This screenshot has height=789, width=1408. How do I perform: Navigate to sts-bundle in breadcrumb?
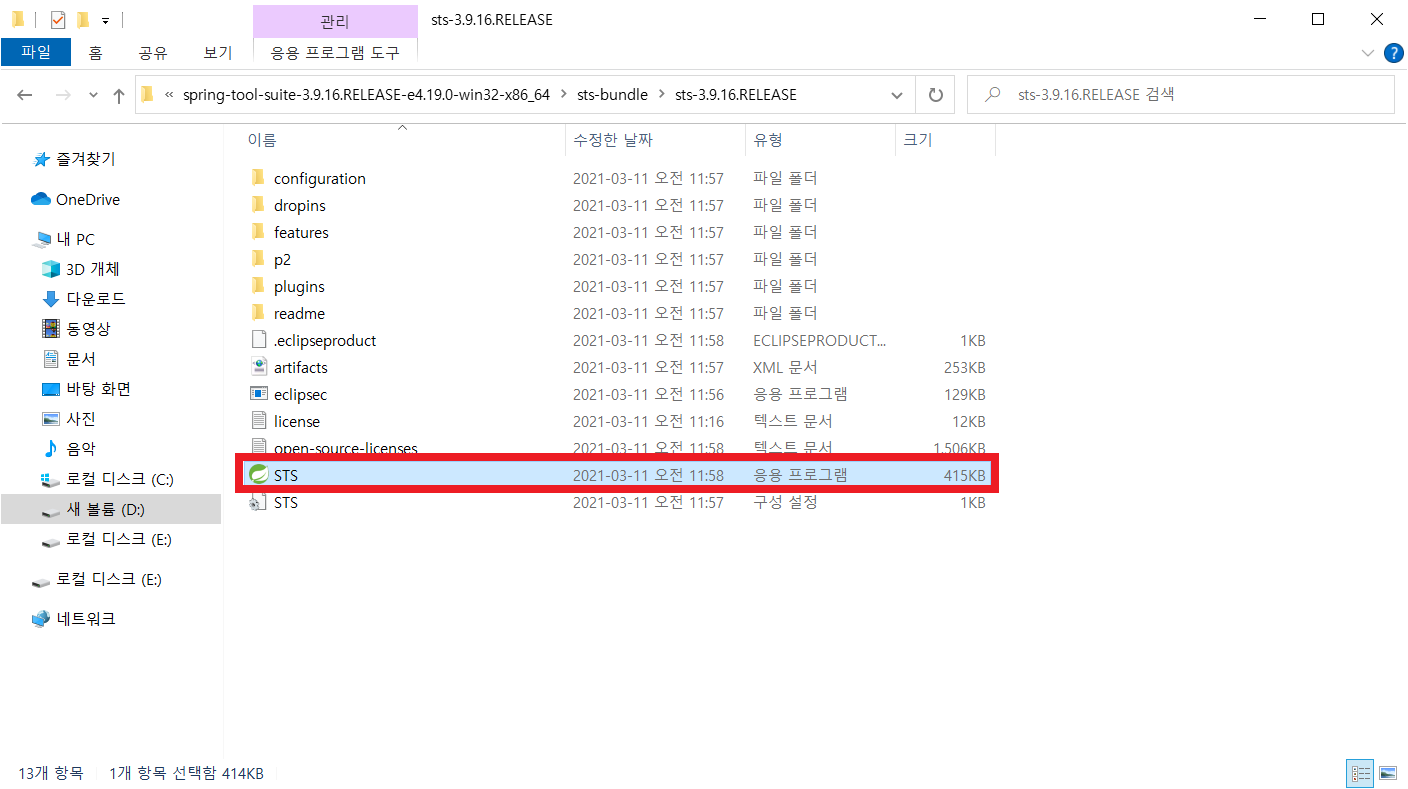[611, 95]
